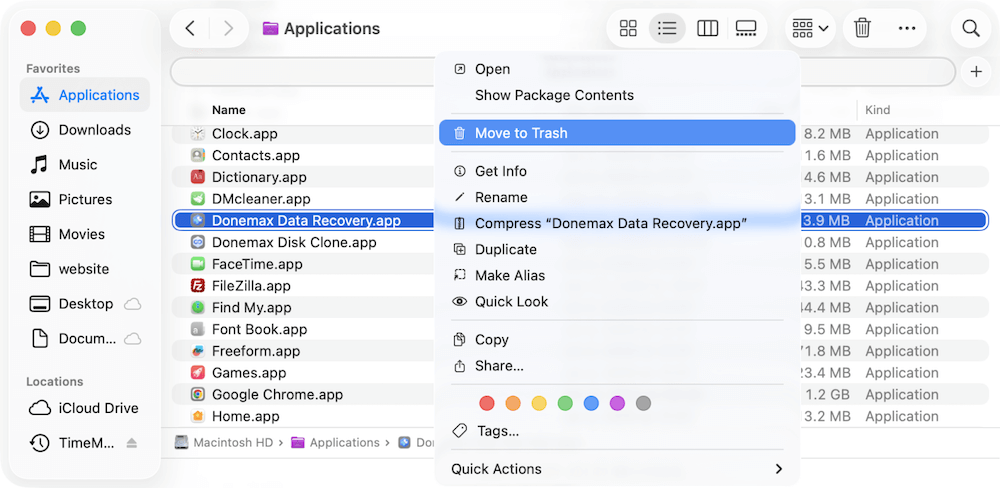Choose Get Info from the context menu

pyautogui.click(x=617, y=171)
